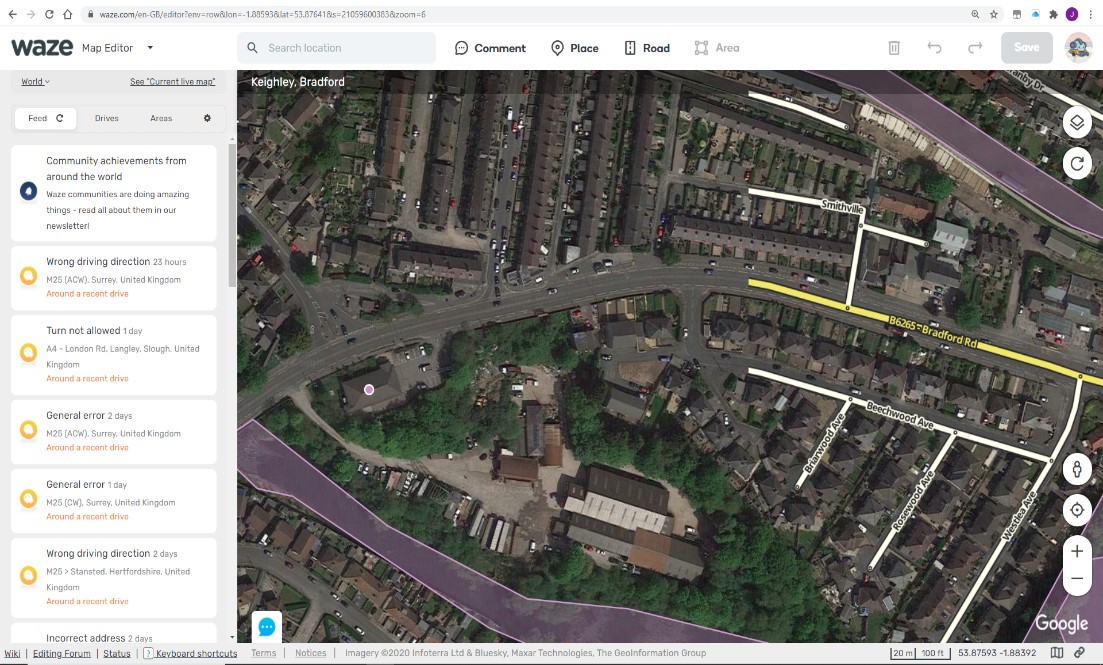Zoom in with the plus icon
1103x665 pixels.
pos(1076,551)
